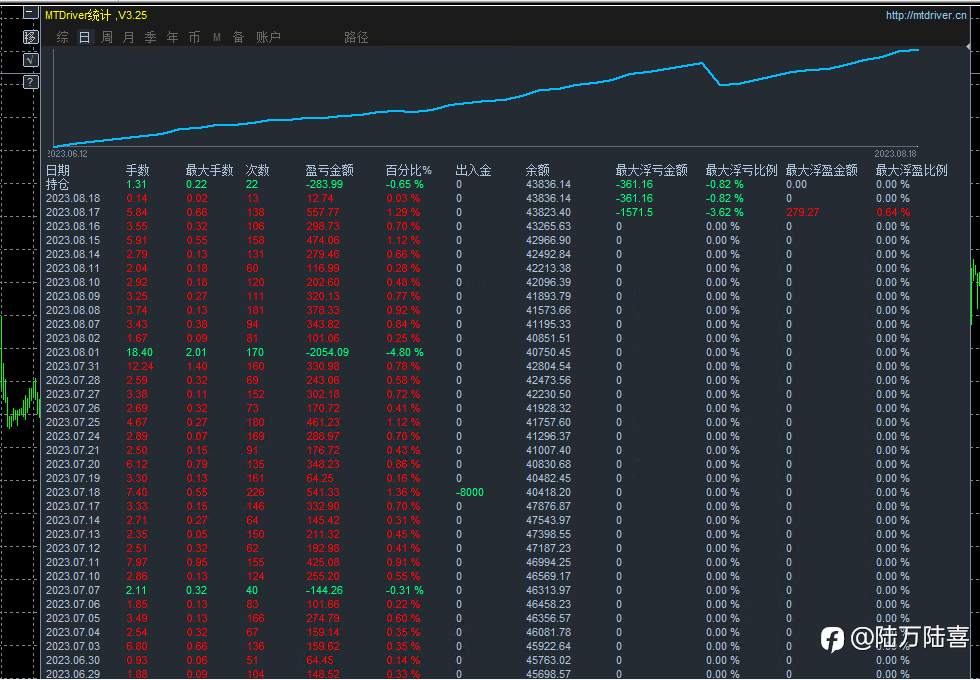
Task: Click the balance value 40750.45
Action: (x=548, y=352)
